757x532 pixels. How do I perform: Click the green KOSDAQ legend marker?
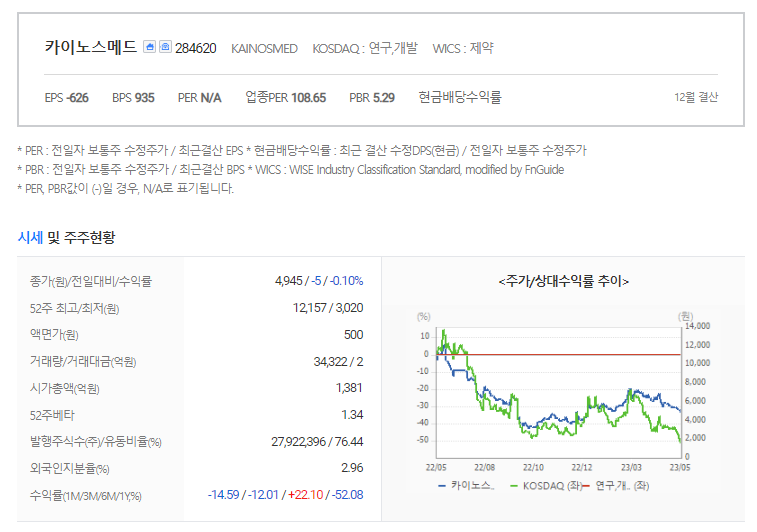click(514, 486)
